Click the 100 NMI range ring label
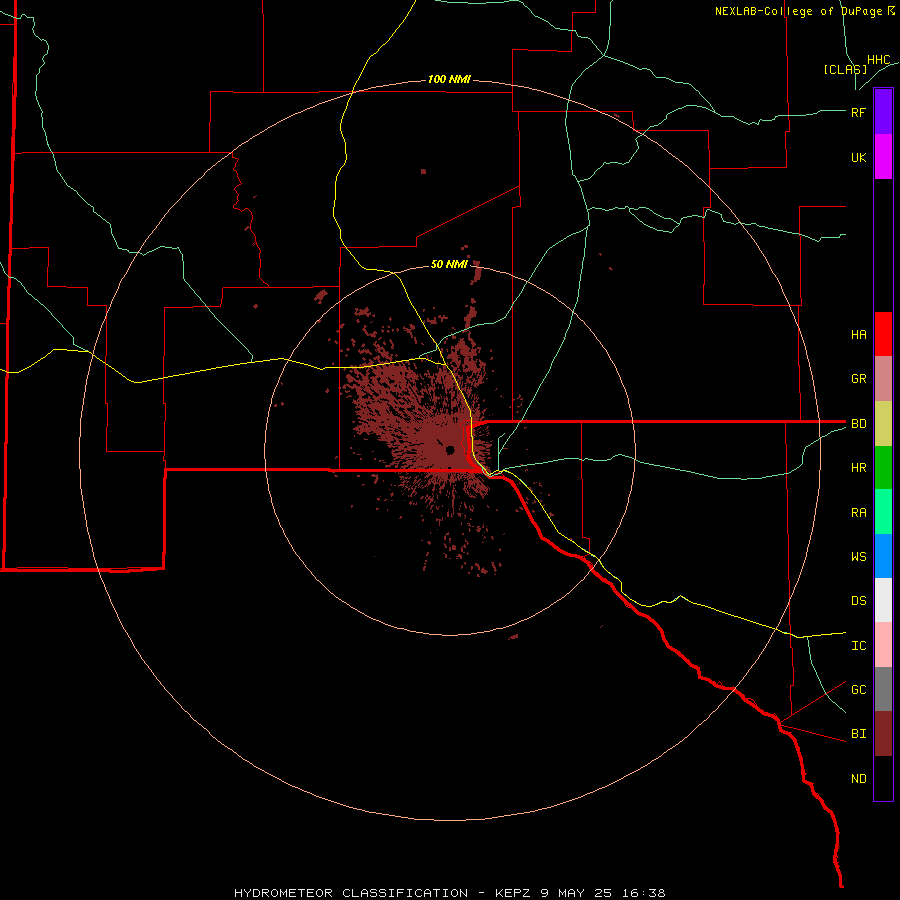 pyautogui.click(x=449, y=79)
